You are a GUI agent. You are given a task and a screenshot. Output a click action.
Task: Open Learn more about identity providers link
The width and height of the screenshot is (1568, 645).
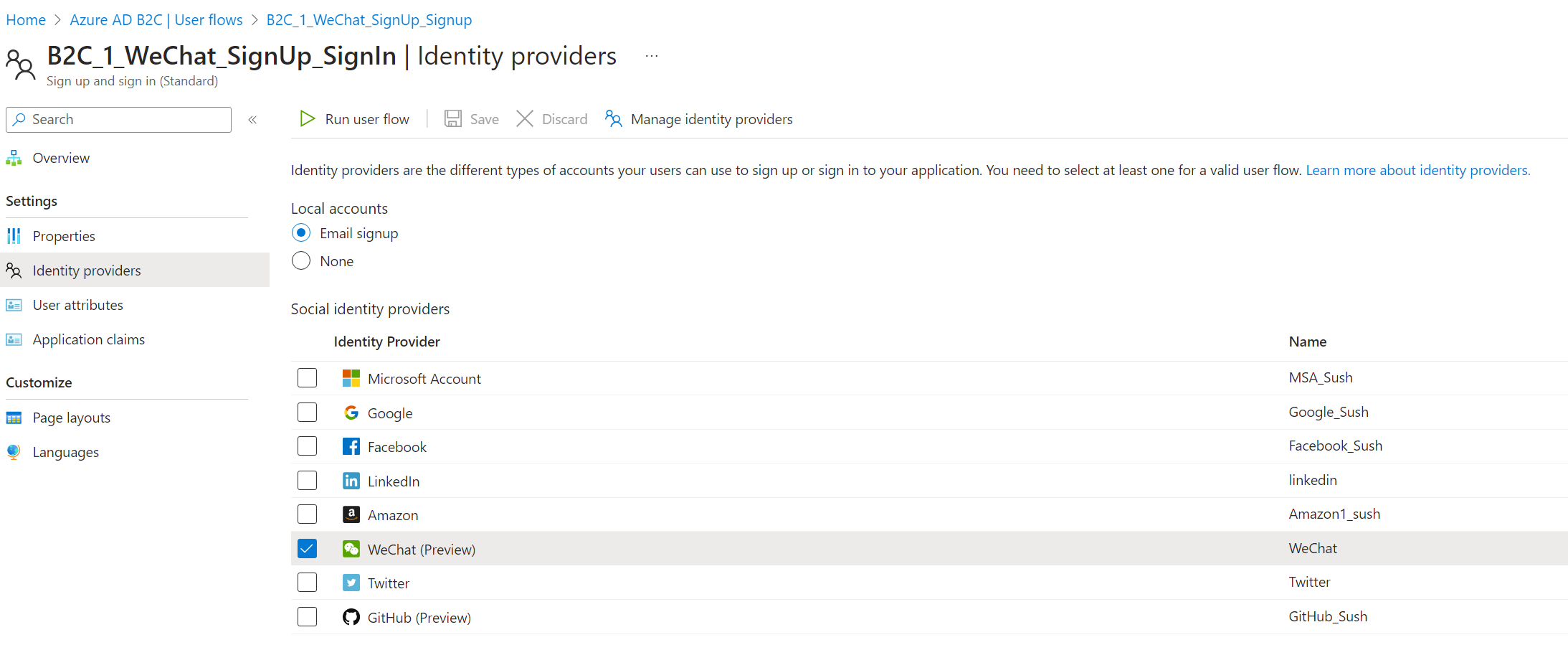[x=1417, y=170]
